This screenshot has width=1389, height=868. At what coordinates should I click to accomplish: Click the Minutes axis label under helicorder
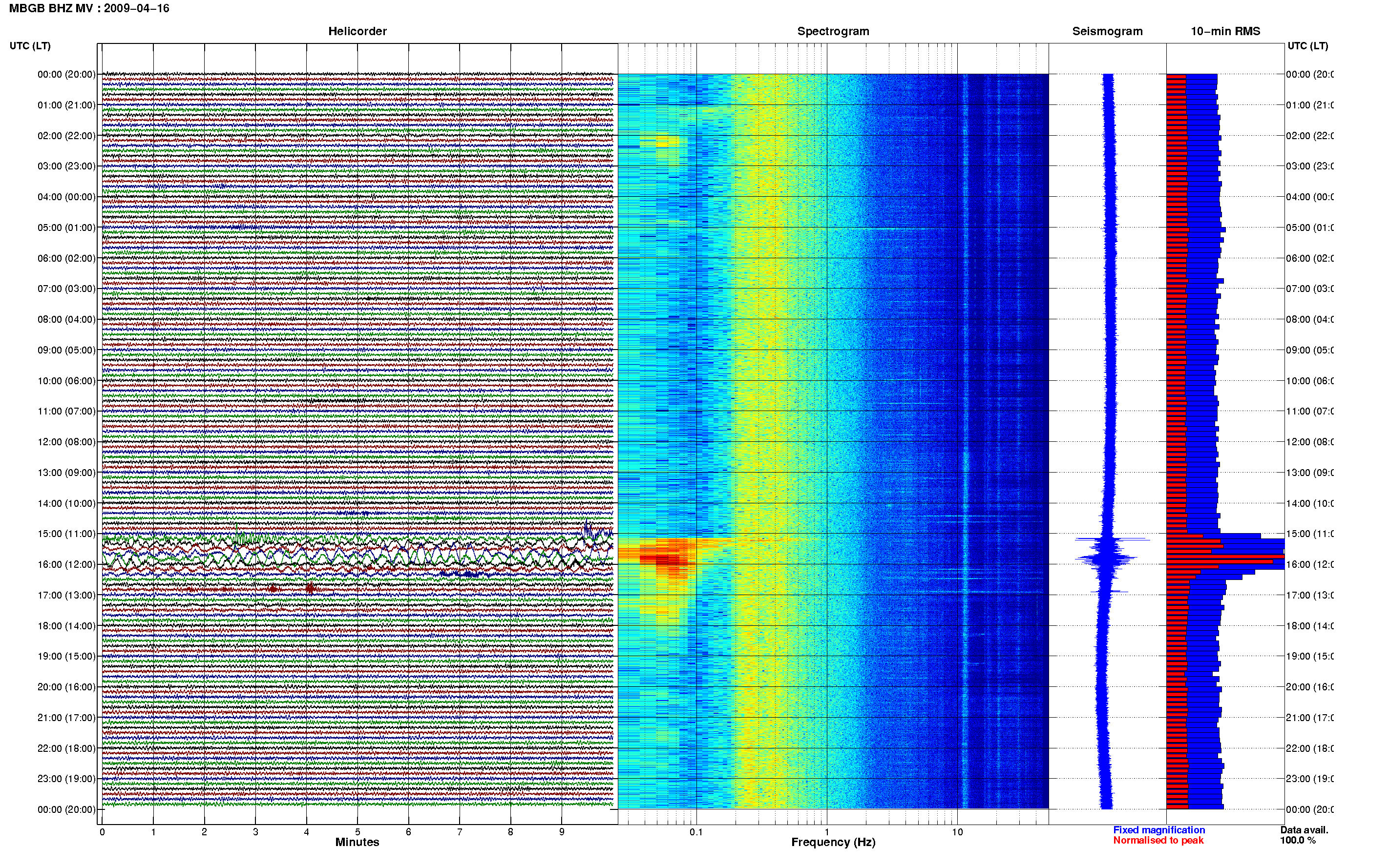click(x=357, y=842)
